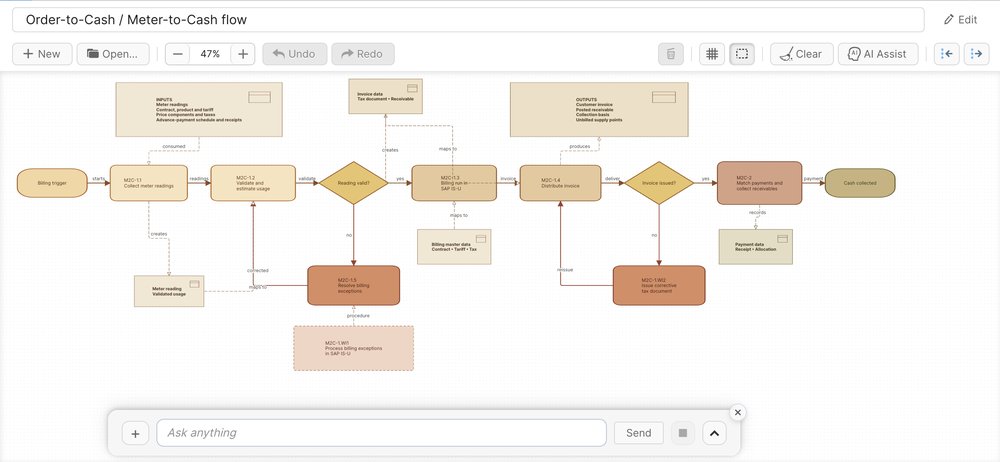Select the Process billing exceptions procedure box
This screenshot has width=1000, height=462.
point(353,348)
